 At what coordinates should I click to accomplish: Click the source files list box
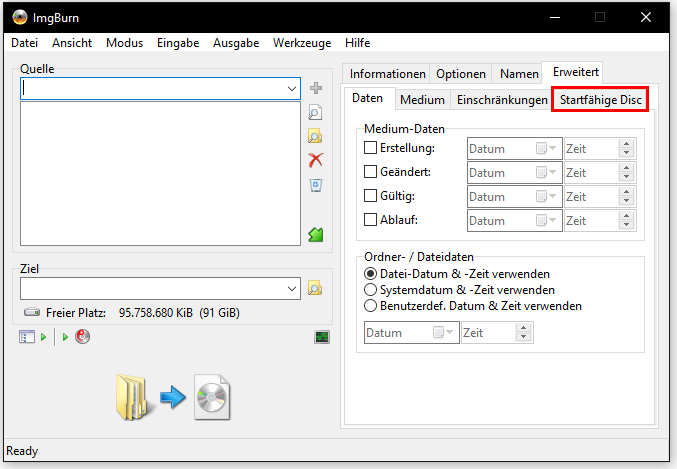pyautogui.click(x=160, y=174)
